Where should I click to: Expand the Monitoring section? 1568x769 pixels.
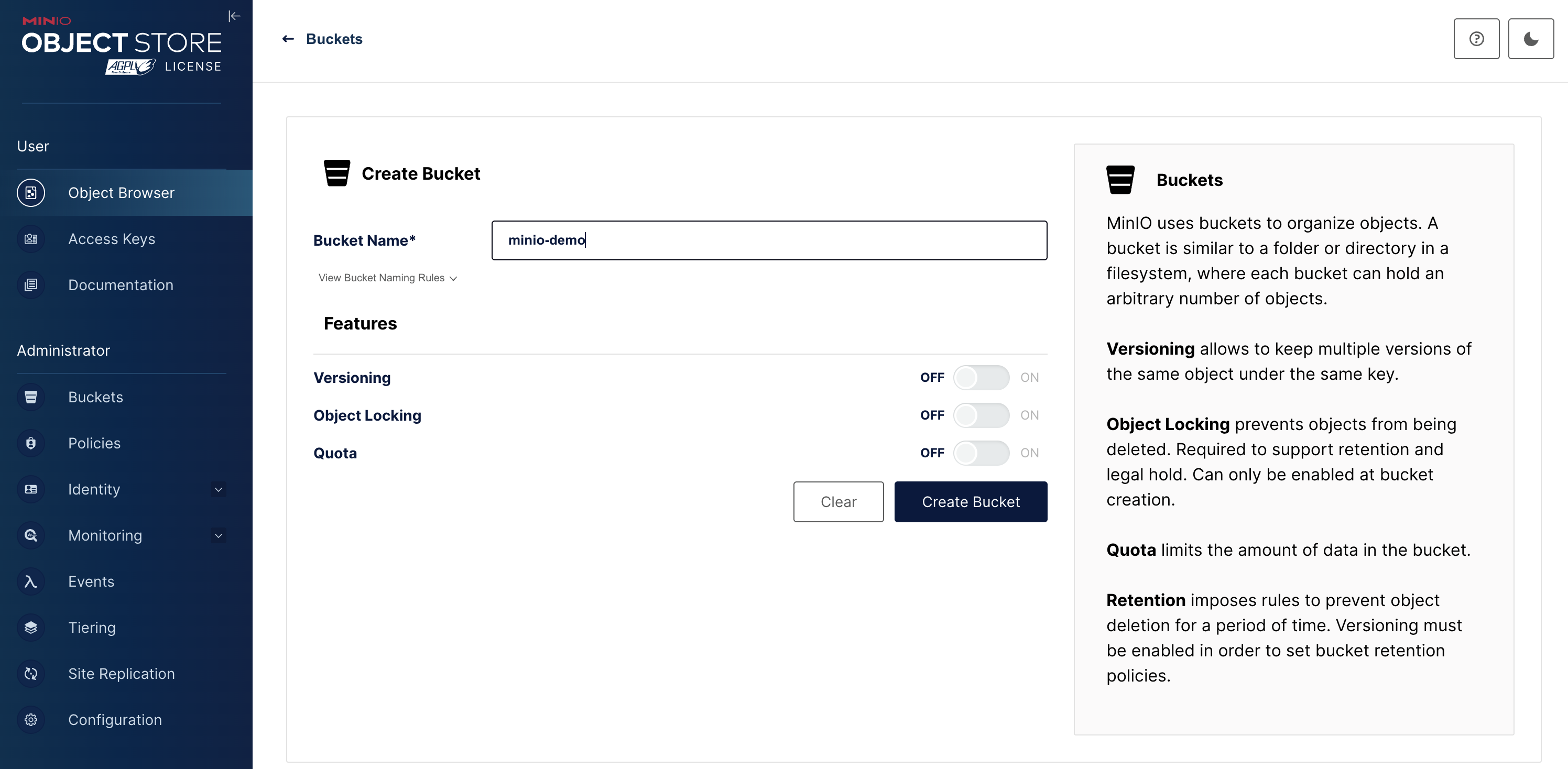(x=218, y=535)
